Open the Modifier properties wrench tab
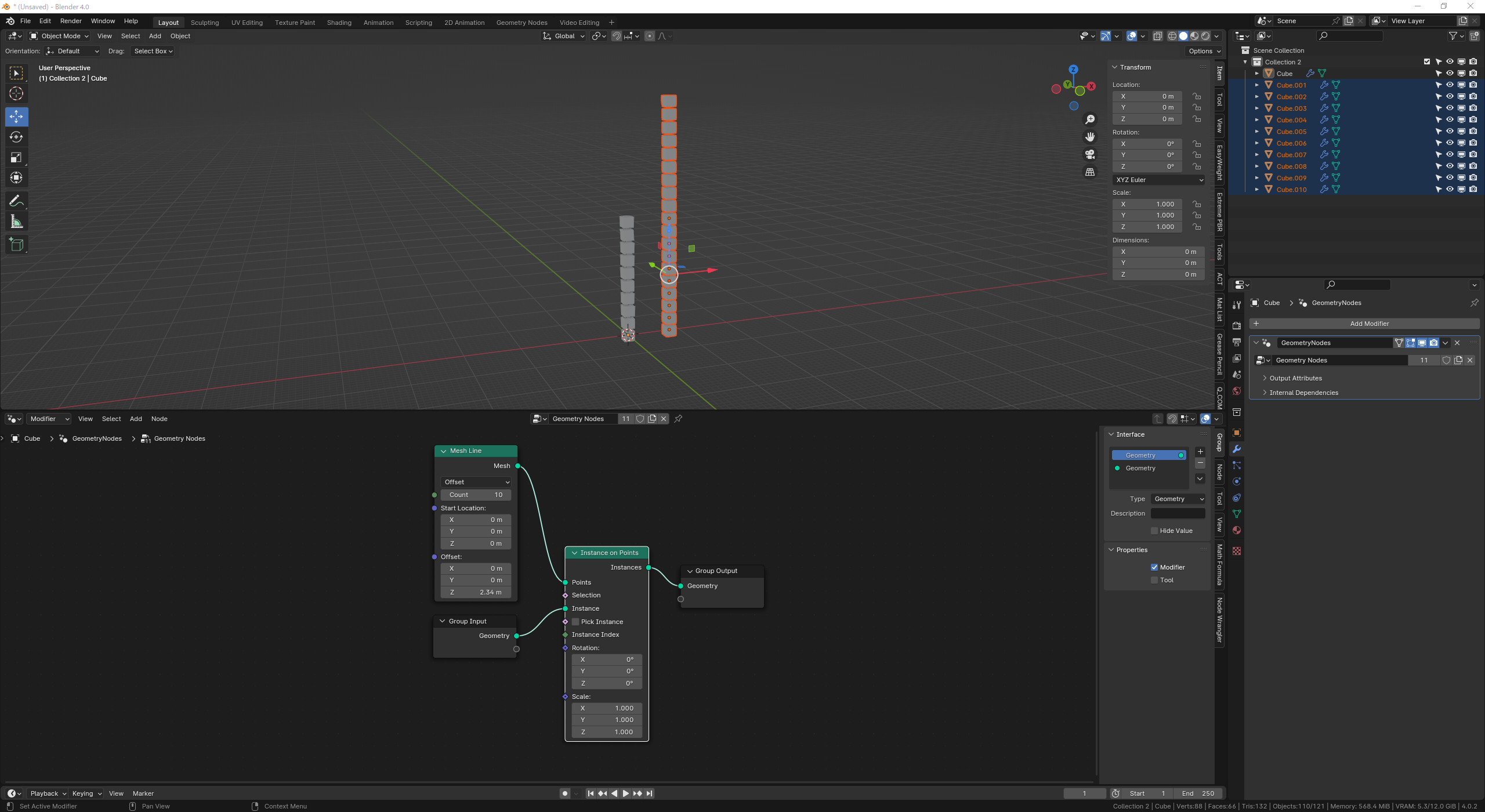 click(x=1237, y=449)
